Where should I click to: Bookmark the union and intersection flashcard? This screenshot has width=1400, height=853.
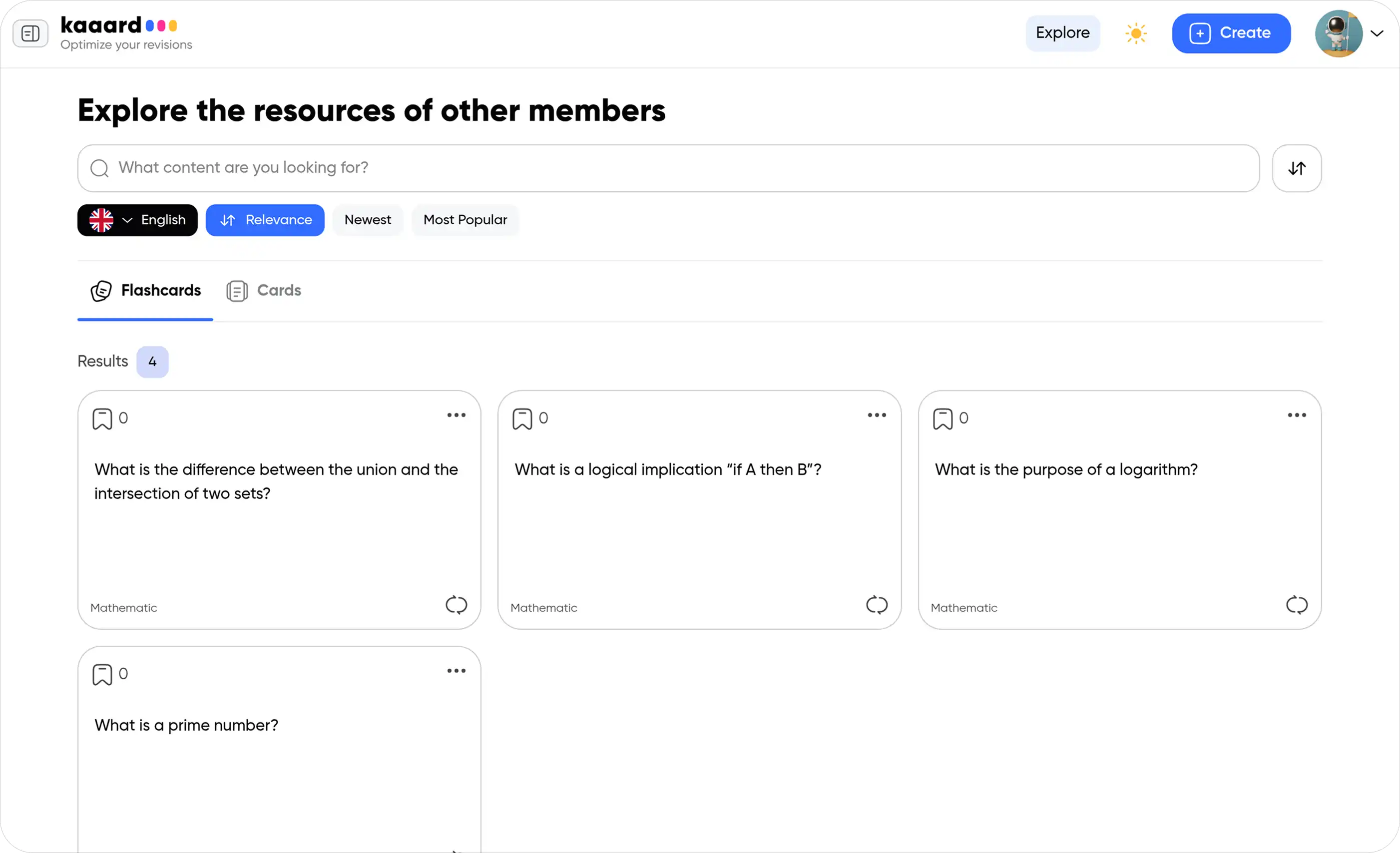pos(102,420)
